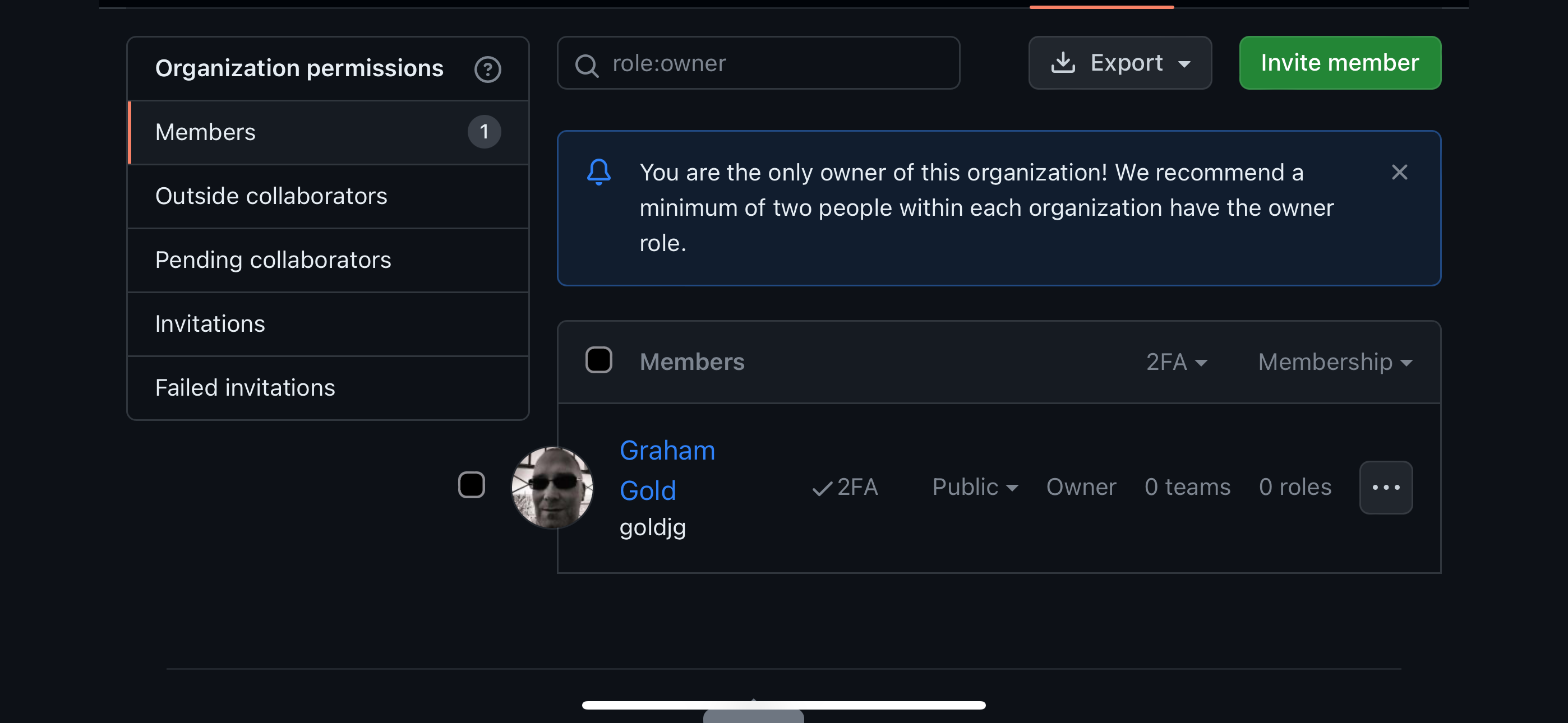Open the Membership filter dropdown
The height and width of the screenshot is (723, 1568).
tap(1335, 362)
